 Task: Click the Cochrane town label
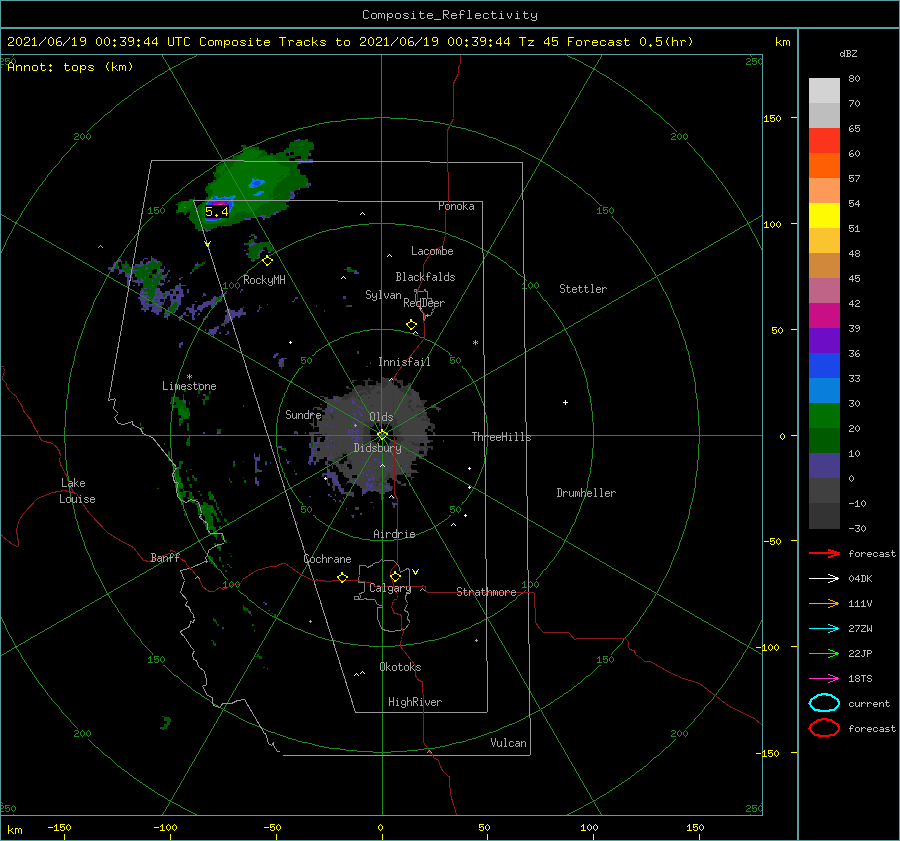click(327, 559)
